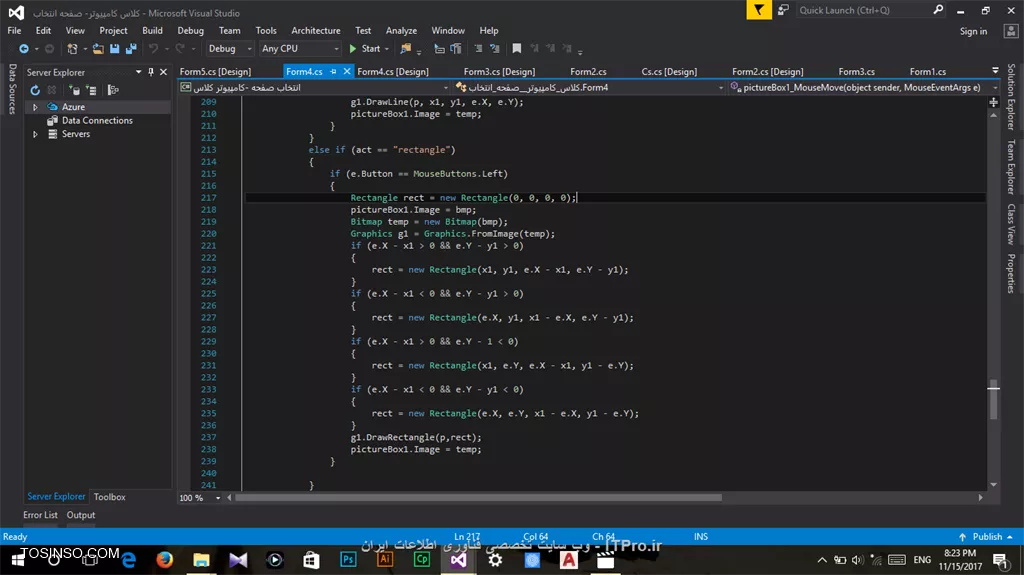Expand the Servers node
This screenshot has width=1024, height=575.
click(35, 134)
